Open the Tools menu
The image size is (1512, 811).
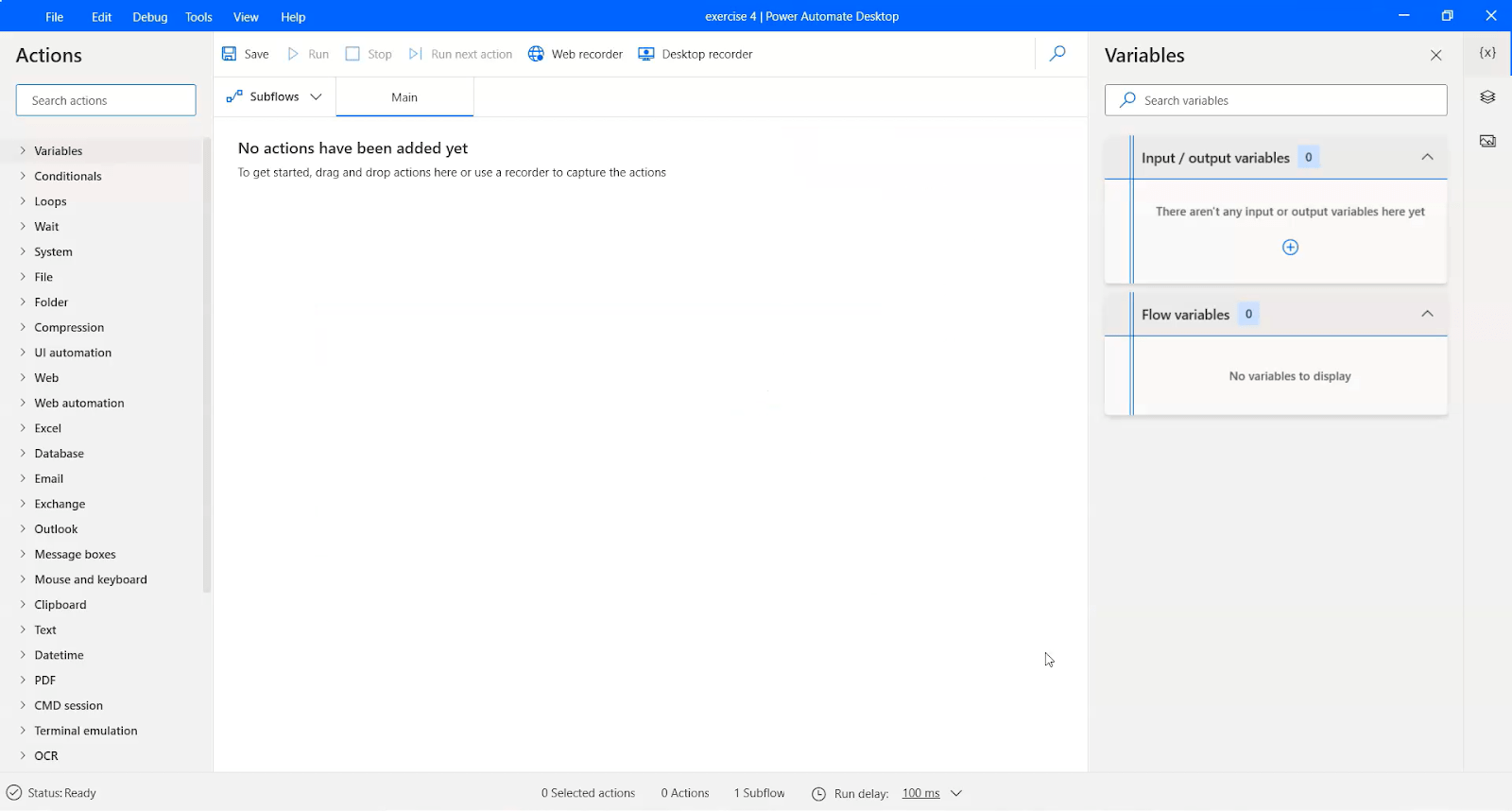(x=198, y=16)
